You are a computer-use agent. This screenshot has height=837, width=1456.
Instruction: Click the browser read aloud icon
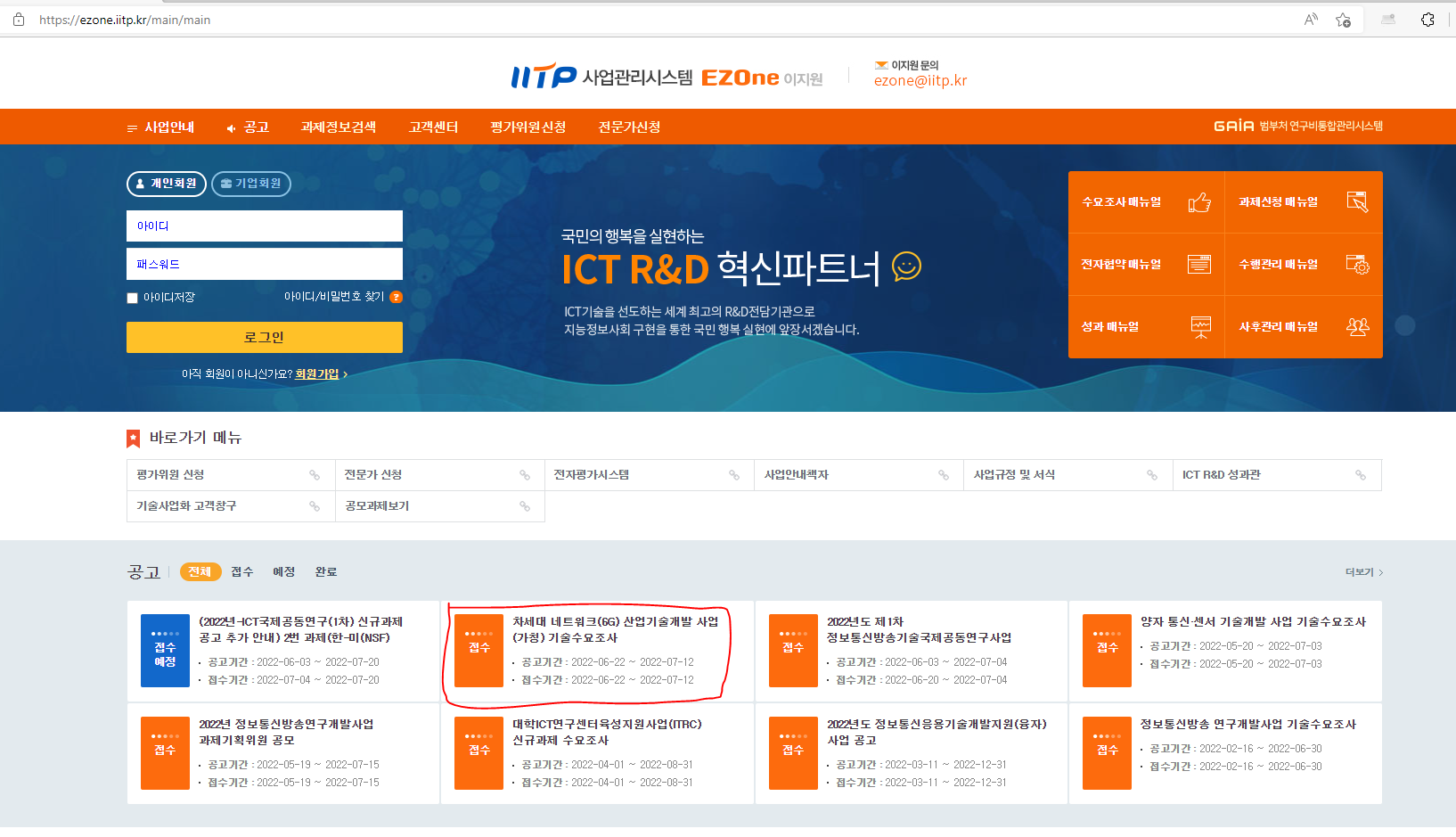point(1311,20)
